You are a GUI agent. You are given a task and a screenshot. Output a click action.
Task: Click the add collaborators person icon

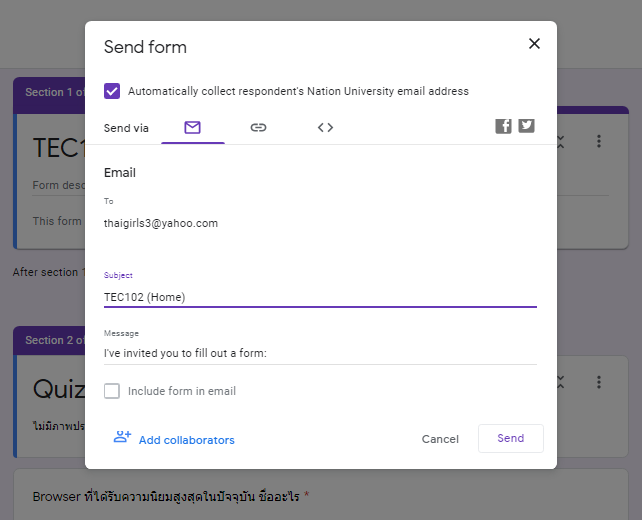pos(122,438)
